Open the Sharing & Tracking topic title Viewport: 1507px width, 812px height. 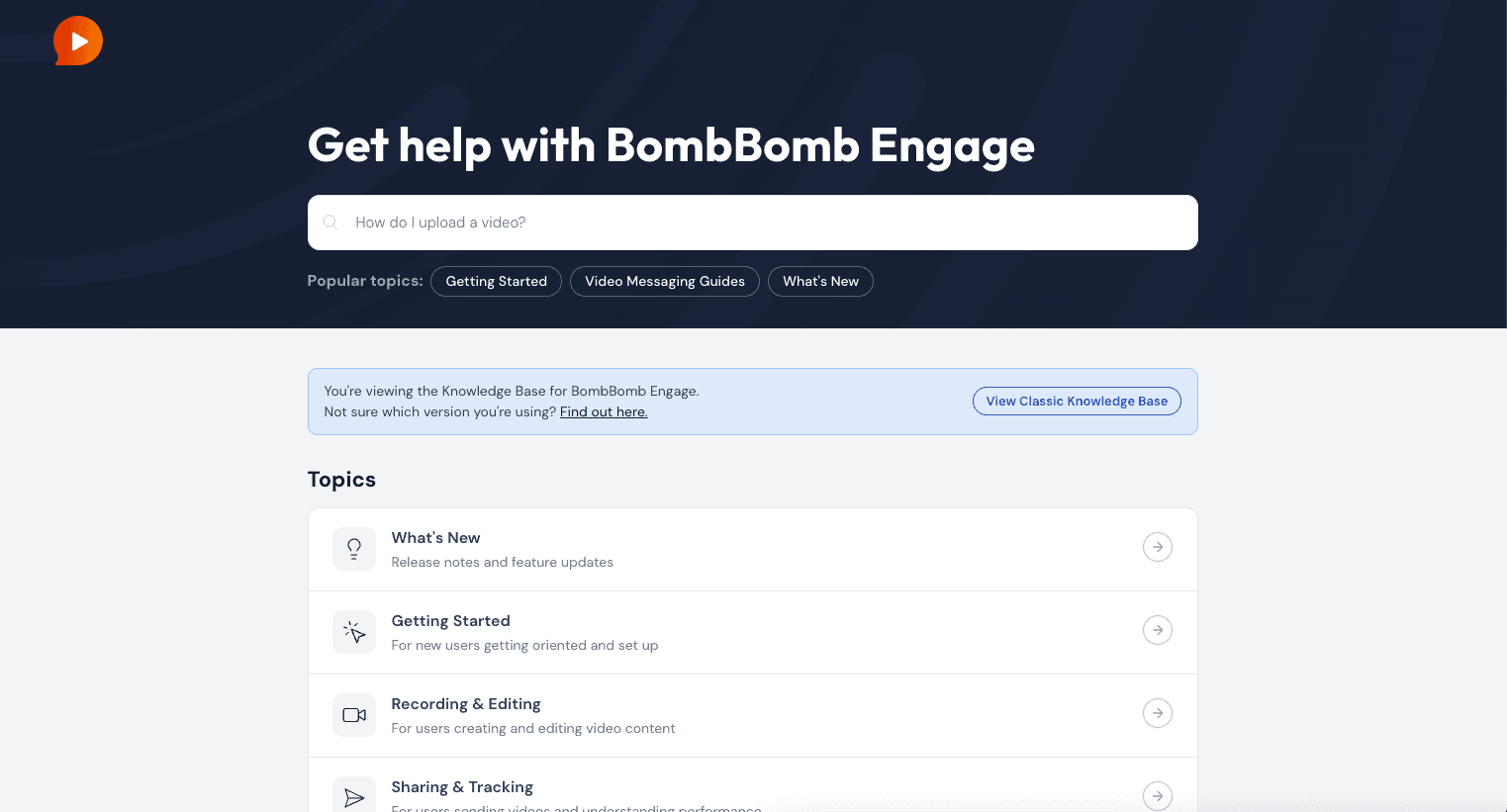[462, 787]
